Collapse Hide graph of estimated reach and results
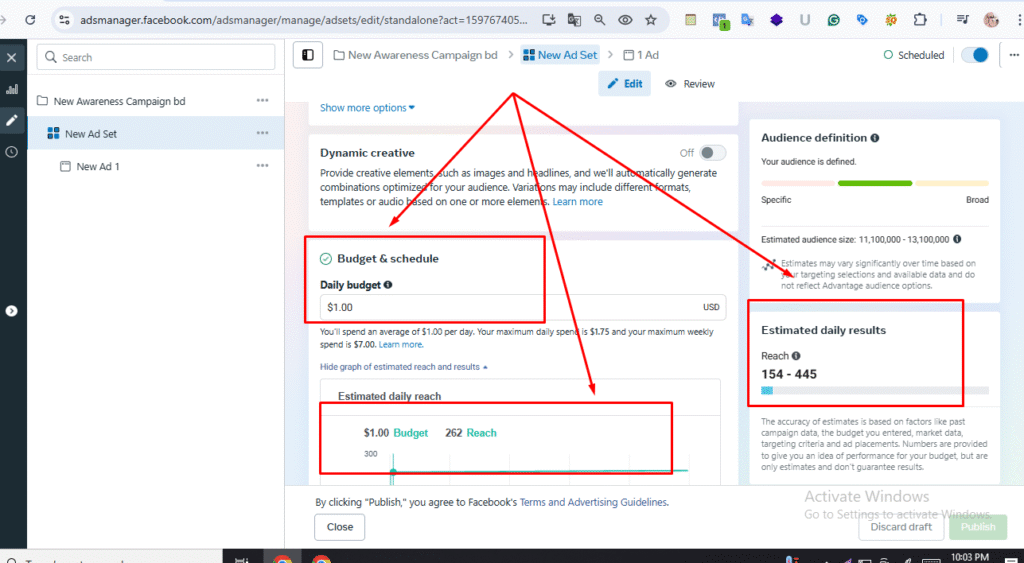 coord(404,367)
